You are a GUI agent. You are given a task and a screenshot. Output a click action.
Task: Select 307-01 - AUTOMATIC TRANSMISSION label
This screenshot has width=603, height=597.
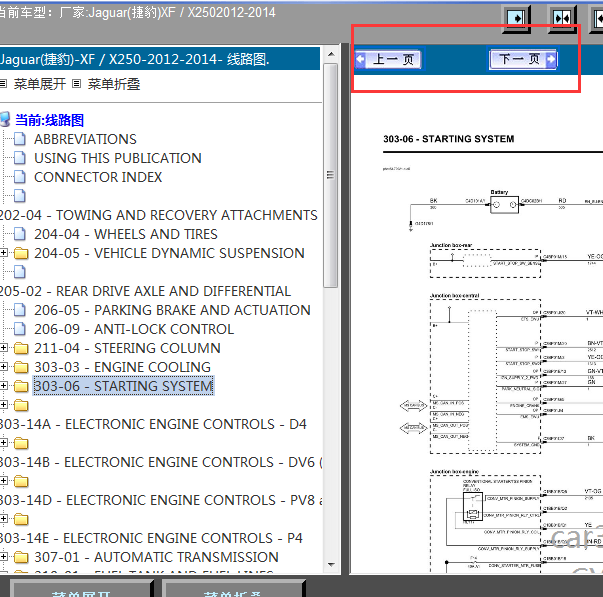pyautogui.click(x=156, y=557)
